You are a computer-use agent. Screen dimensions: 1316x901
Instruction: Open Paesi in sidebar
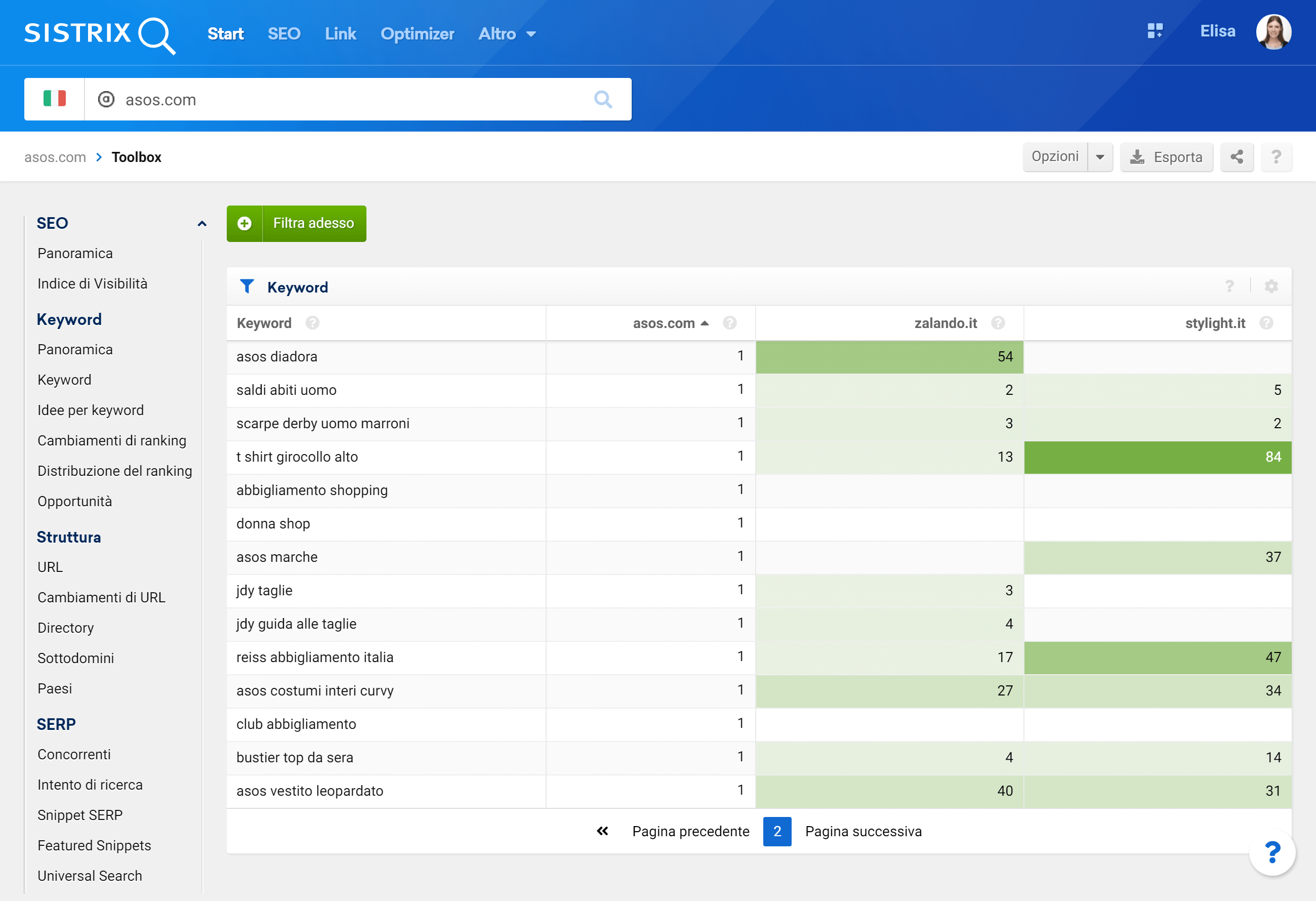tap(55, 688)
